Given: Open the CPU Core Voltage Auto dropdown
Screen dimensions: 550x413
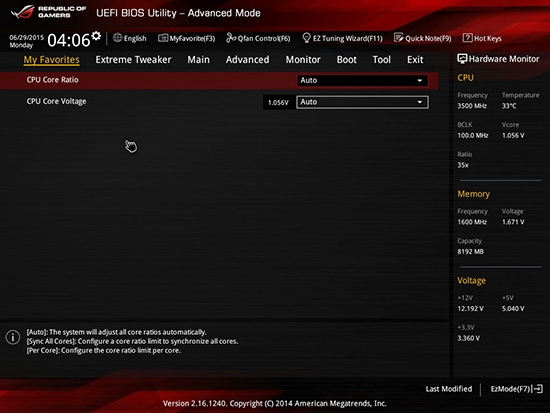Looking at the screenshot, I should (x=362, y=102).
